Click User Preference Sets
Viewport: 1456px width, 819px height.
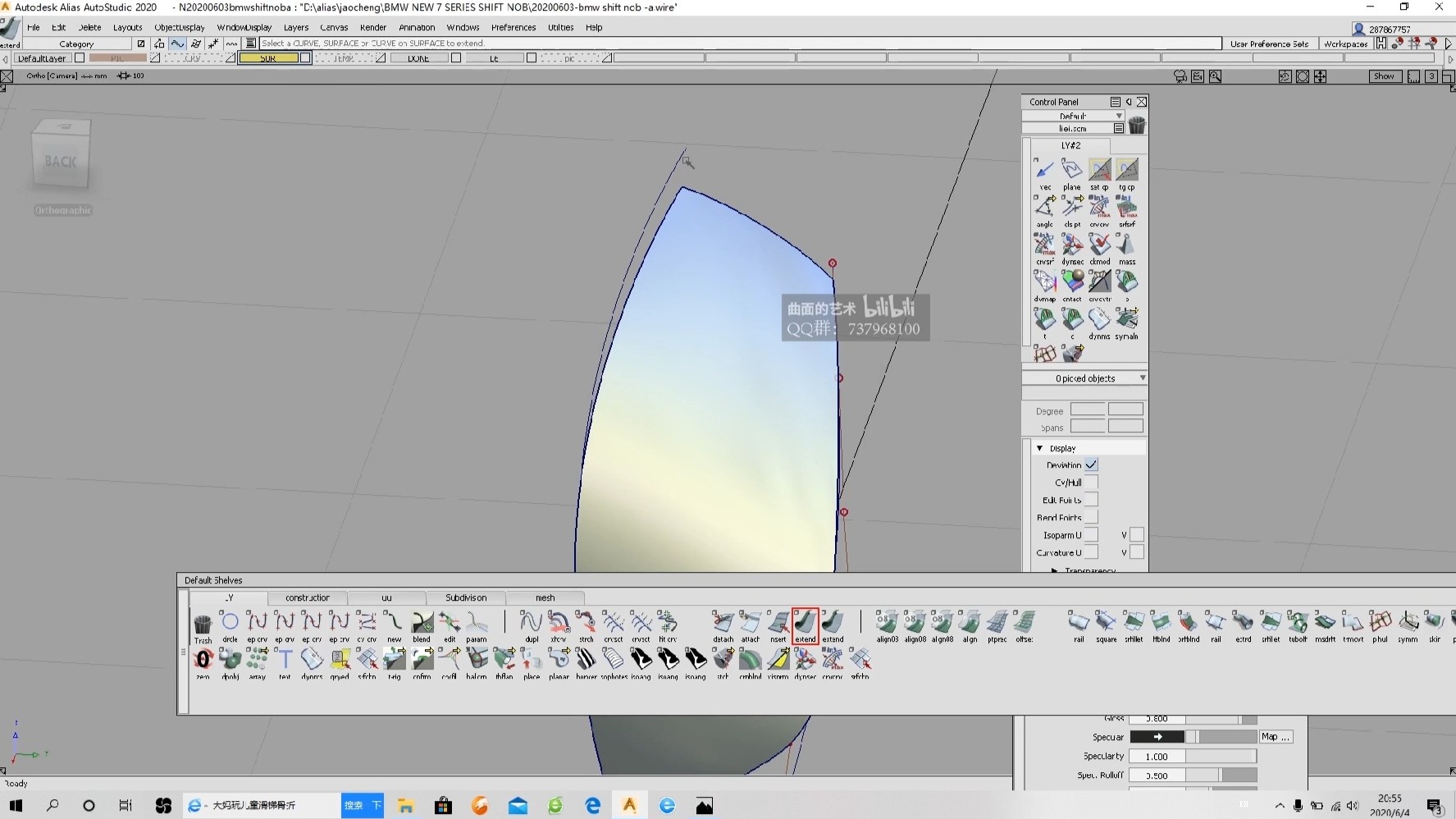pos(1269,43)
